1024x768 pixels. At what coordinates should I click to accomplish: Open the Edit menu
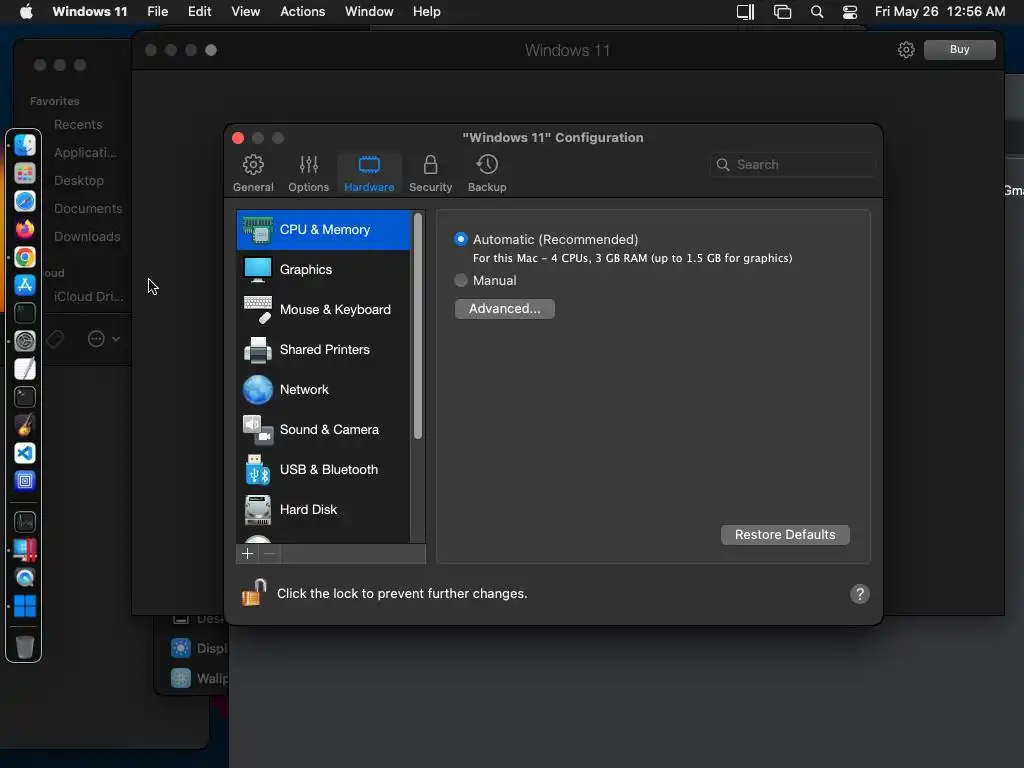coord(199,12)
